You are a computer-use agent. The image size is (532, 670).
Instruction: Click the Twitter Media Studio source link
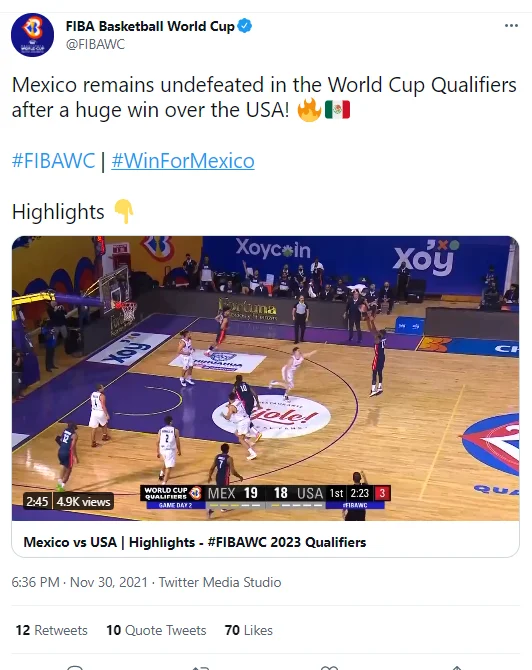click(x=220, y=582)
